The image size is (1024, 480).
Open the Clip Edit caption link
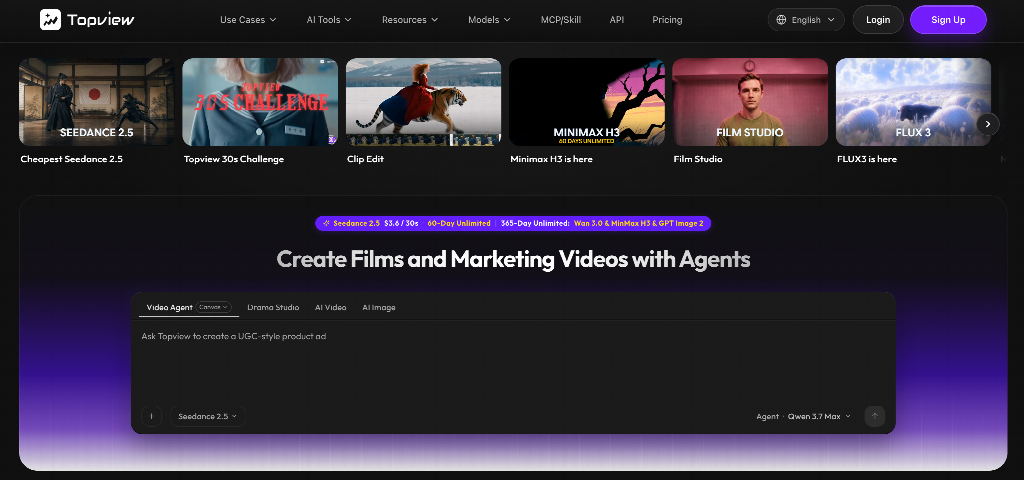click(x=365, y=159)
